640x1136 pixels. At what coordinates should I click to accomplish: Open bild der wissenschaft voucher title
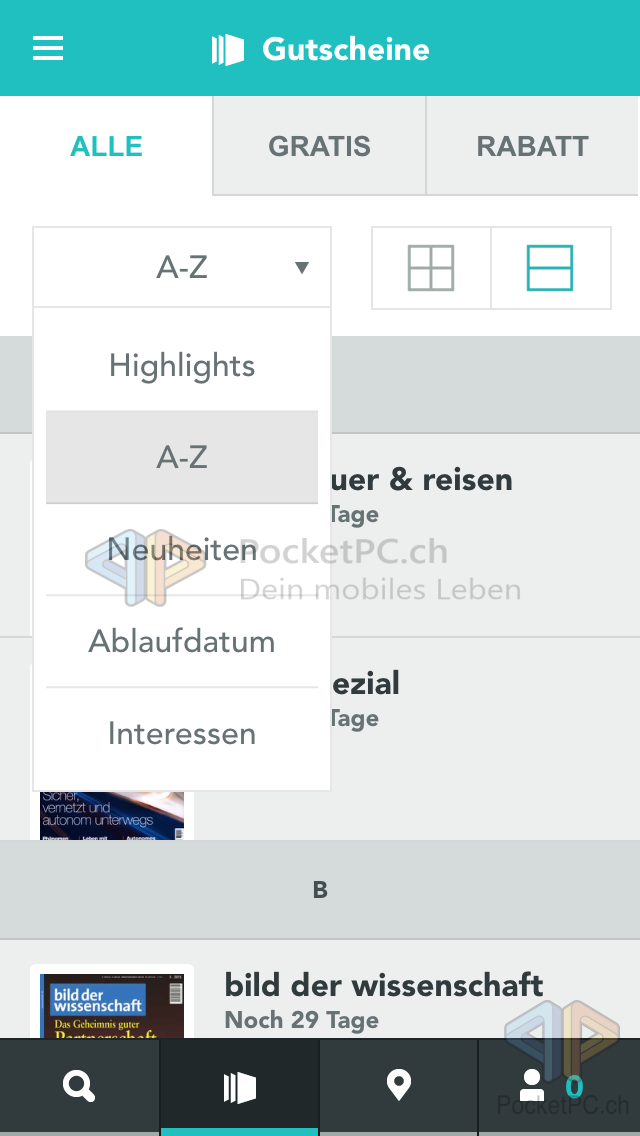pyautogui.click(x=384, y=985)
